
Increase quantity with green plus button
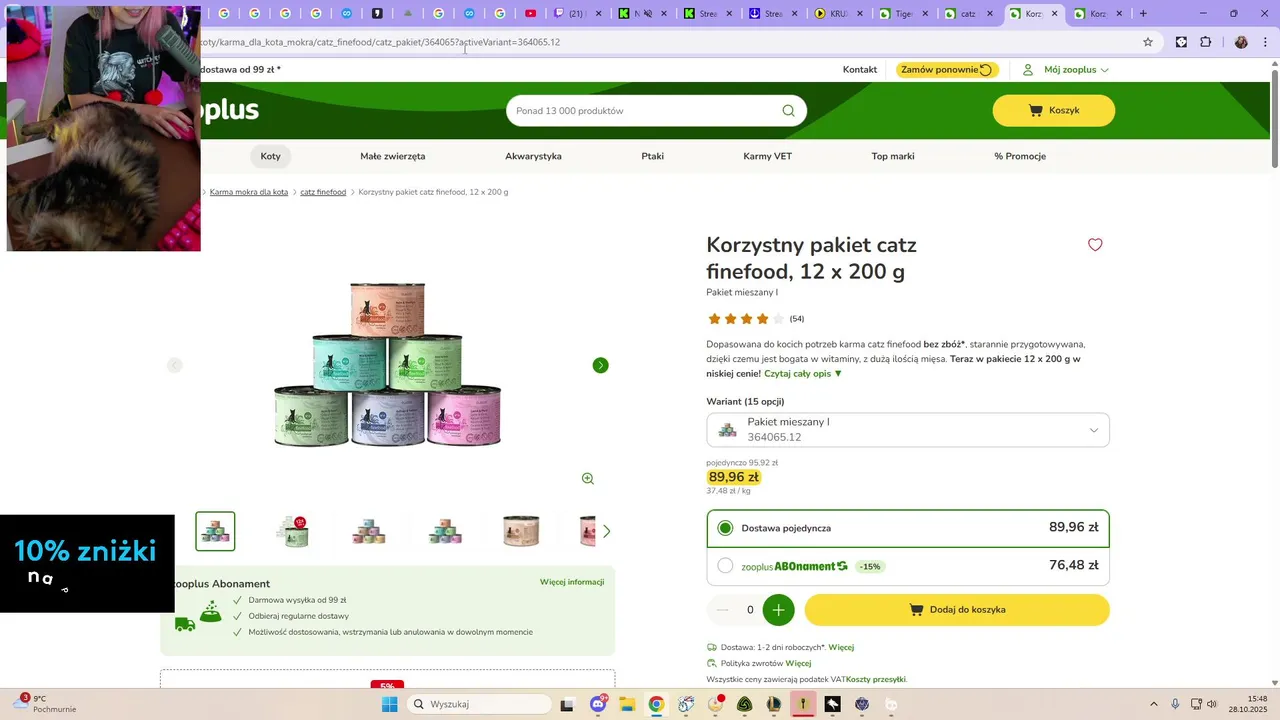click(778, 610)
